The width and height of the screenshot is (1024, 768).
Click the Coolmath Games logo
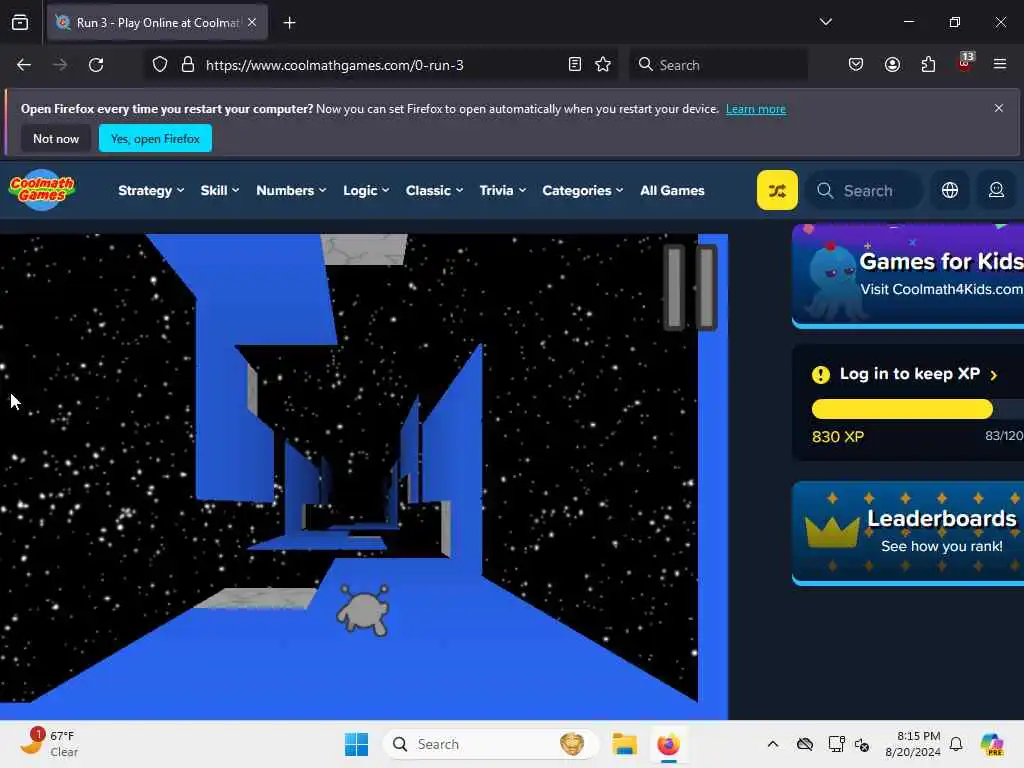42,190
